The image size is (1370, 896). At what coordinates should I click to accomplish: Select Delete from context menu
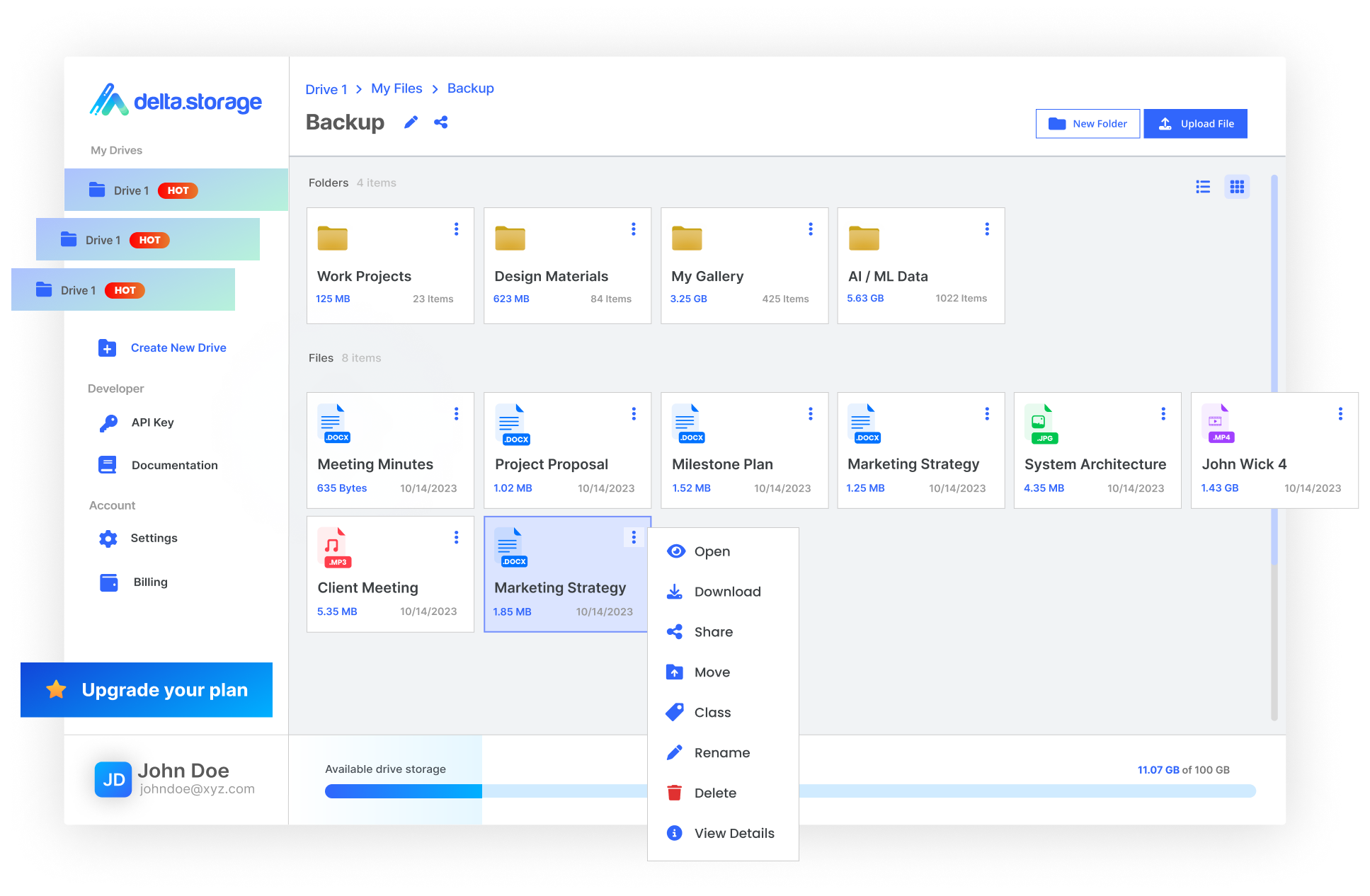(715, 792)
